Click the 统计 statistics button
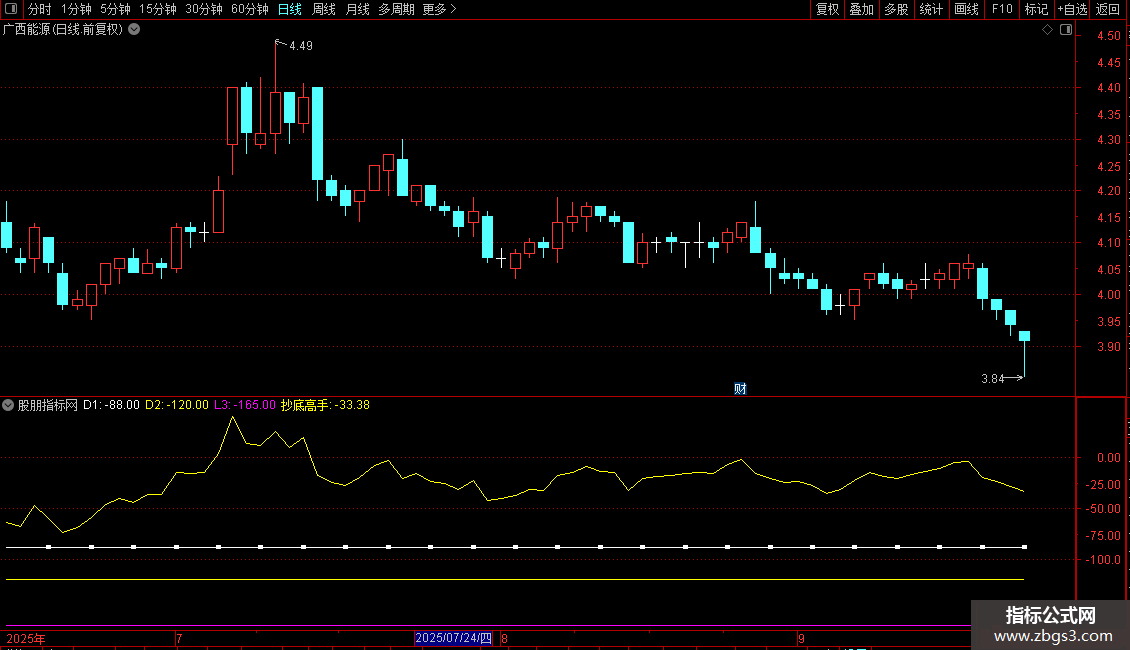1130x650 pixels. (931, 9)
